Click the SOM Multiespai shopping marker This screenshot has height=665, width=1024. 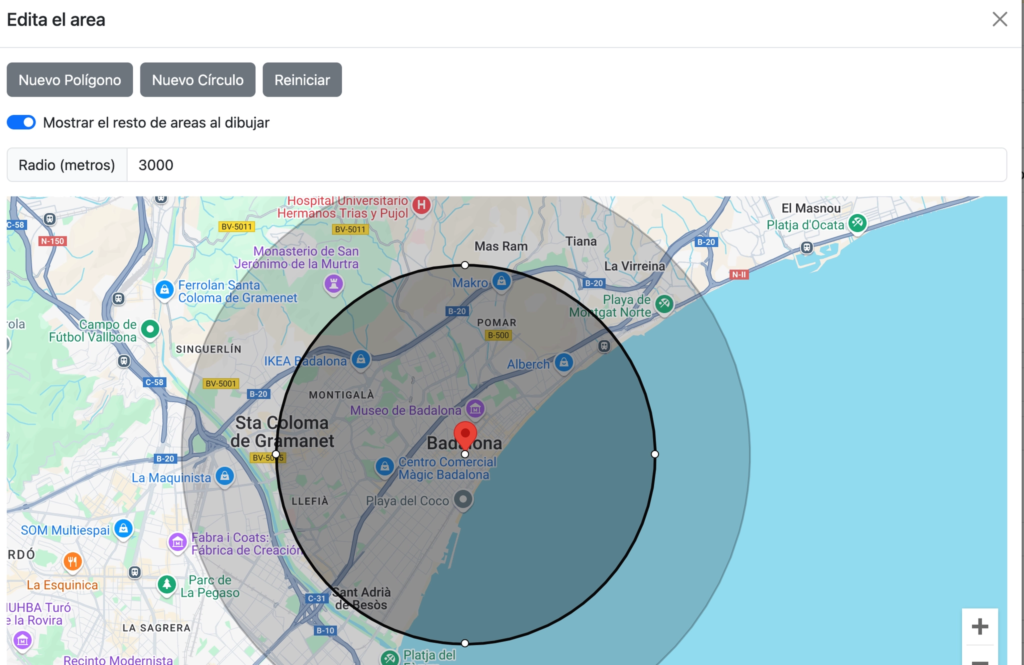pyautogui.click(x=123, y=528)
